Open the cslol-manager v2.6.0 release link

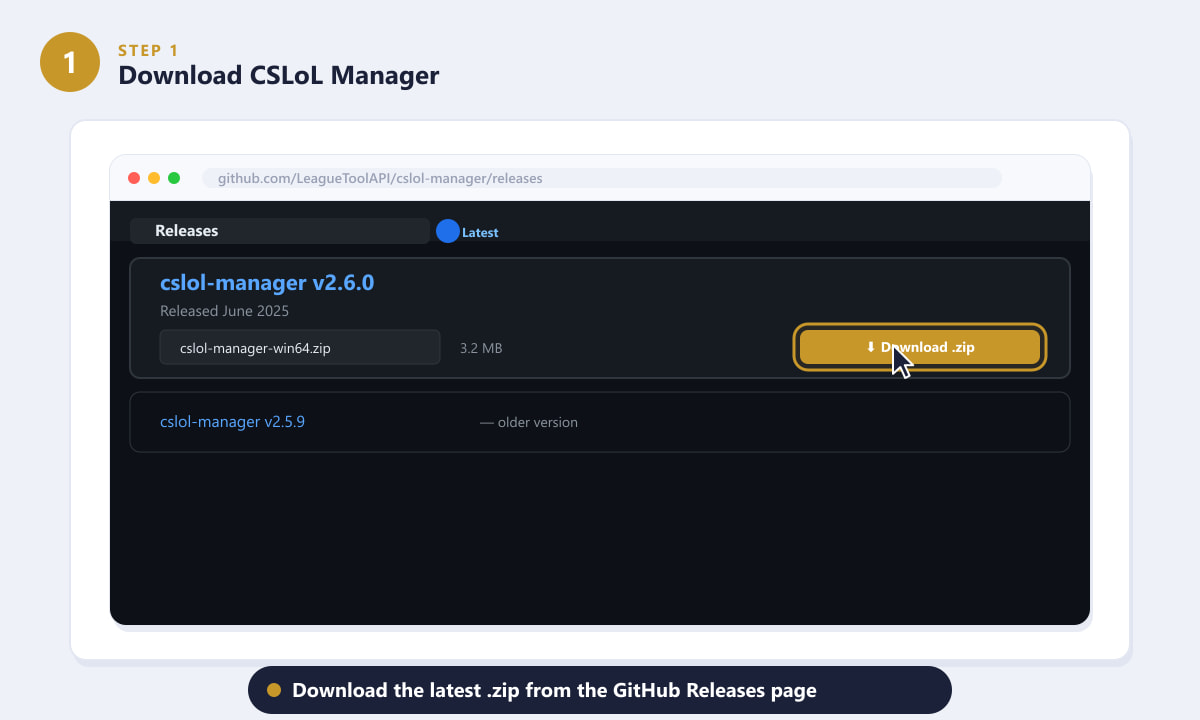coord(267,283)
